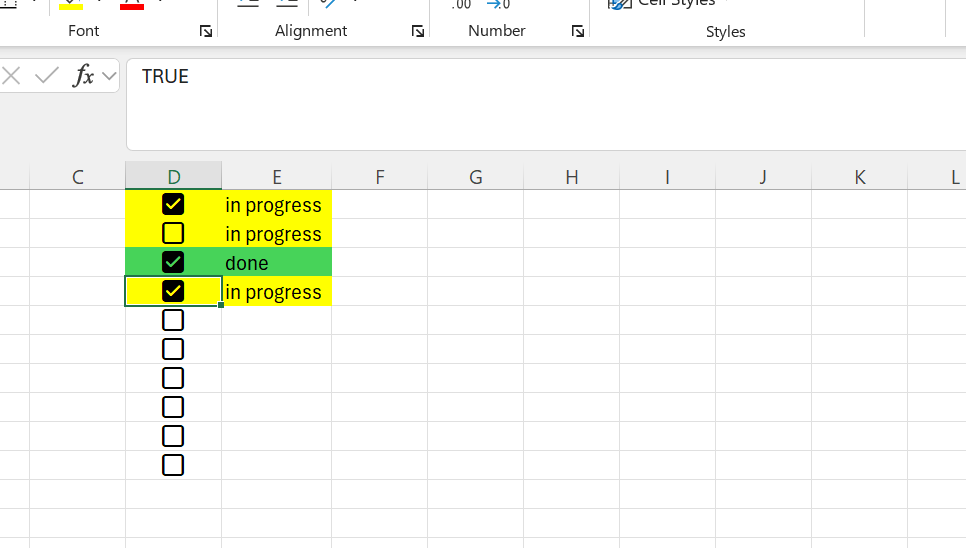Select column C header
The image size is (966, 548).
point(78,177)
